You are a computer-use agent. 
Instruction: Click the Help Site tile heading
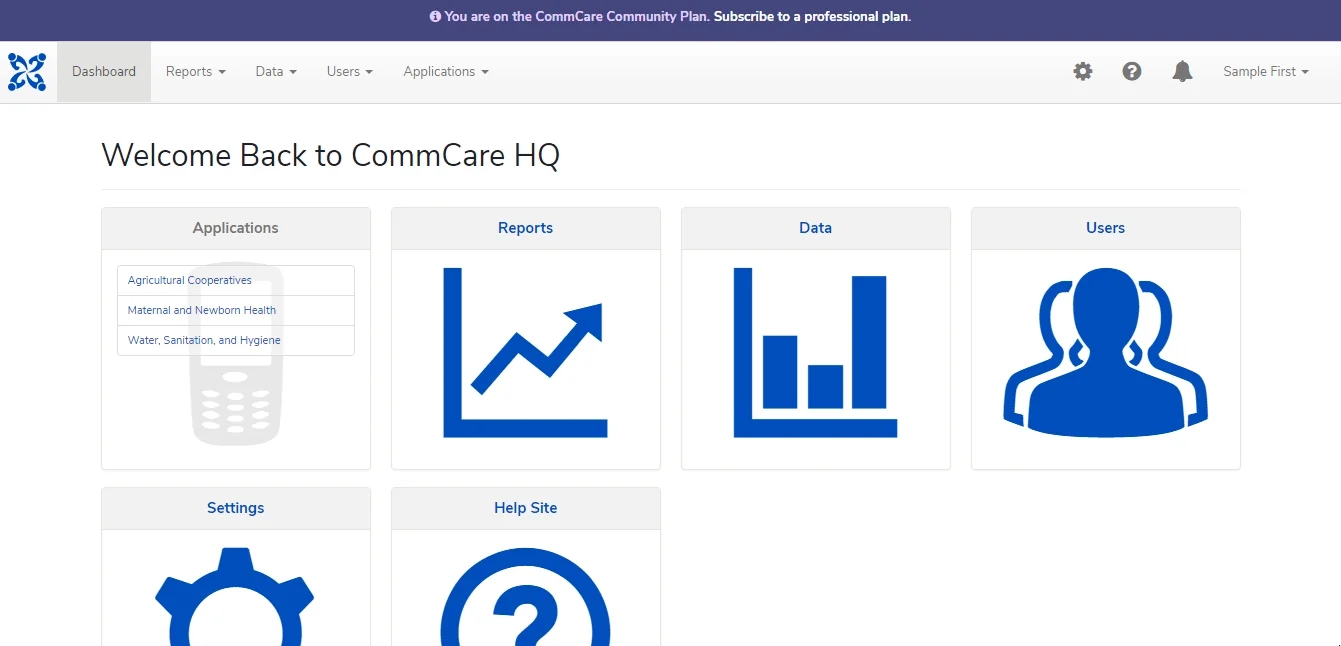point(525,508)
